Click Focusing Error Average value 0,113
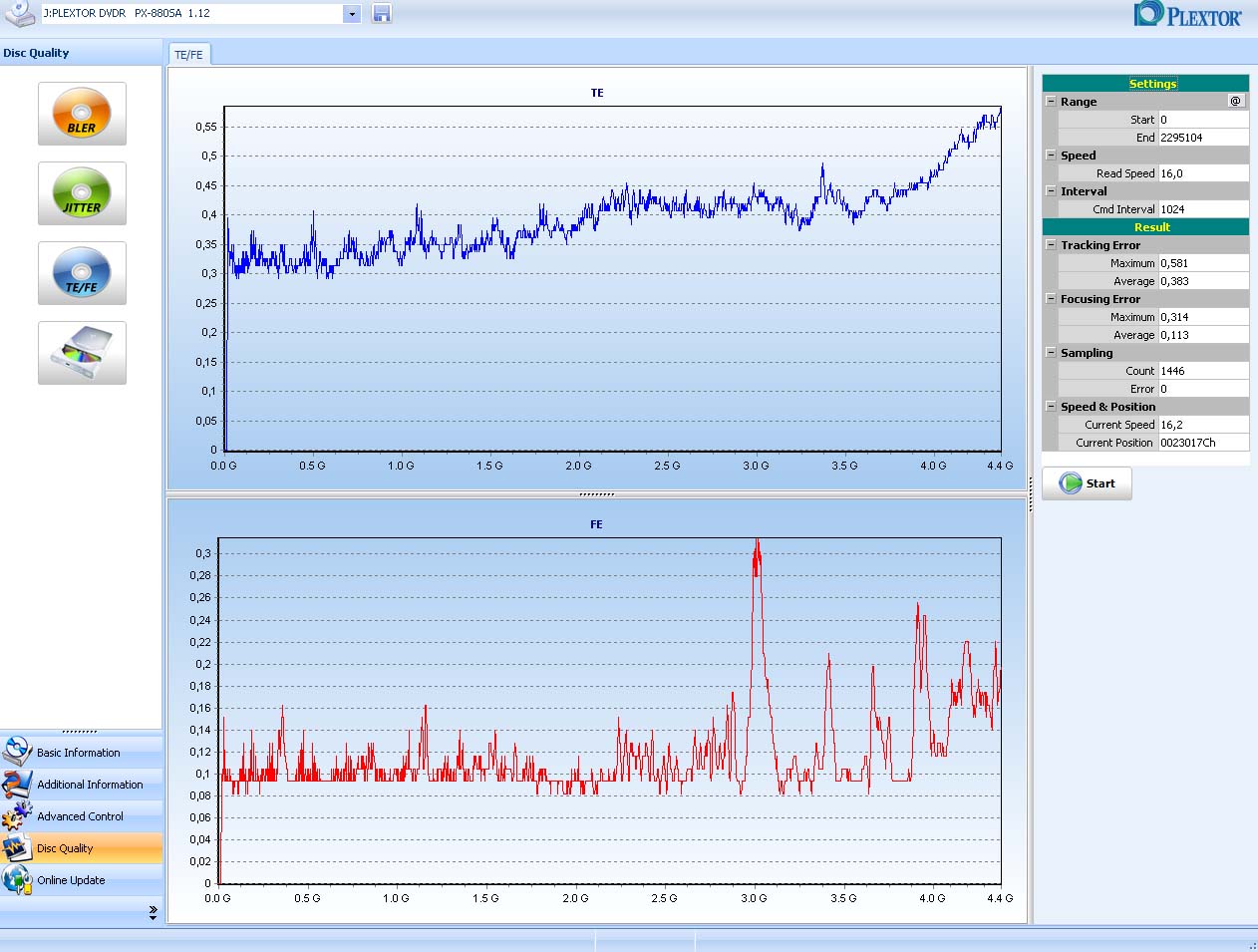Screen dimensions: 1258x952 (x=1203, y=335)
